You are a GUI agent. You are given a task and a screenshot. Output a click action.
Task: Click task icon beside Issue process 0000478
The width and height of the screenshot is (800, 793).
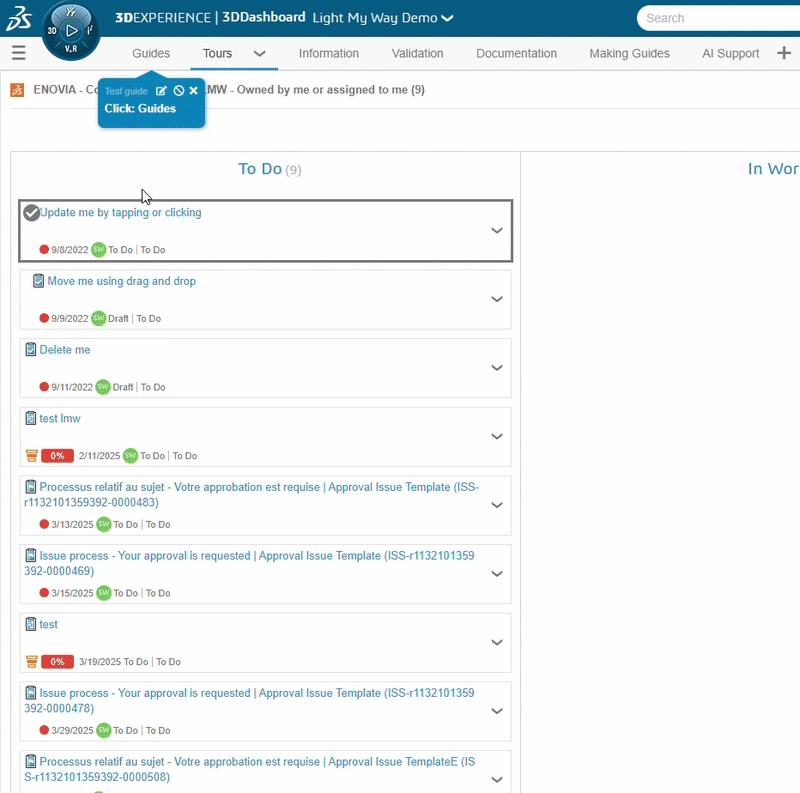[x=31, y=692]
